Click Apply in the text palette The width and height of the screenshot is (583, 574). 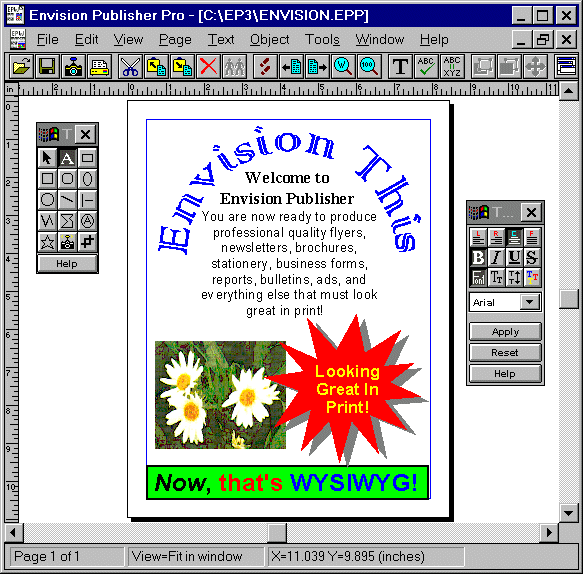pos(505,332)
